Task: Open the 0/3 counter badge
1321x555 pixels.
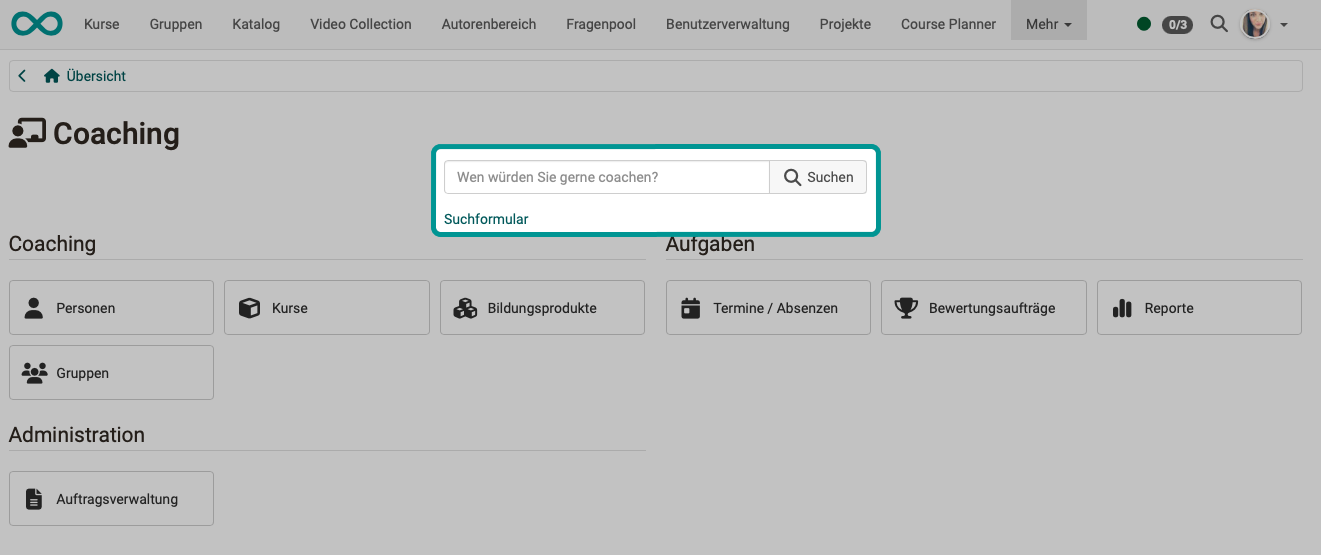Action: click(x=1177, y=24)
